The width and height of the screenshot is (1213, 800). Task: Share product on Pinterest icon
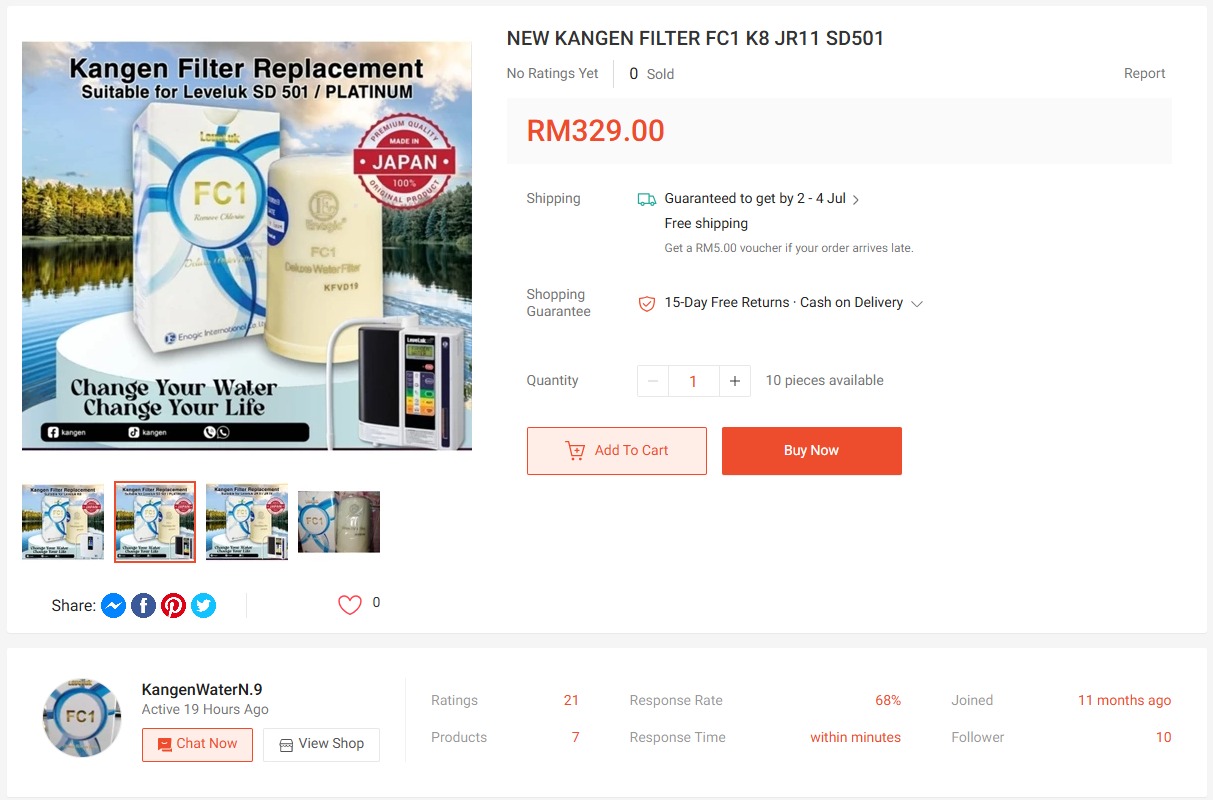(174, 605)
